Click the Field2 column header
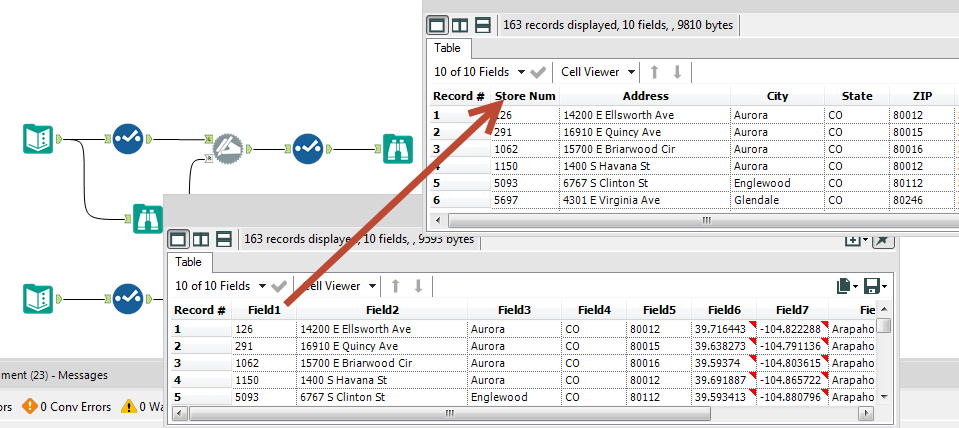 [x=382, y=310]
